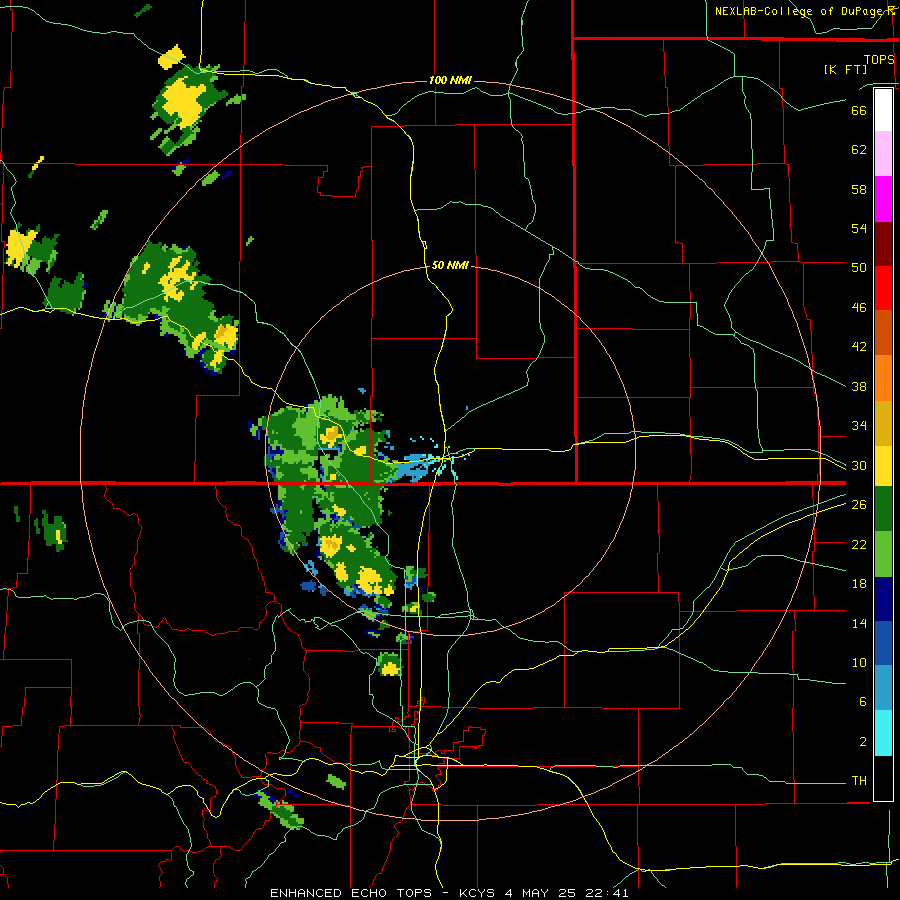The height and width of the screenshot is (900, 900).
Task: Click the white 66 kft color swatch
Action: pos(883,110)
